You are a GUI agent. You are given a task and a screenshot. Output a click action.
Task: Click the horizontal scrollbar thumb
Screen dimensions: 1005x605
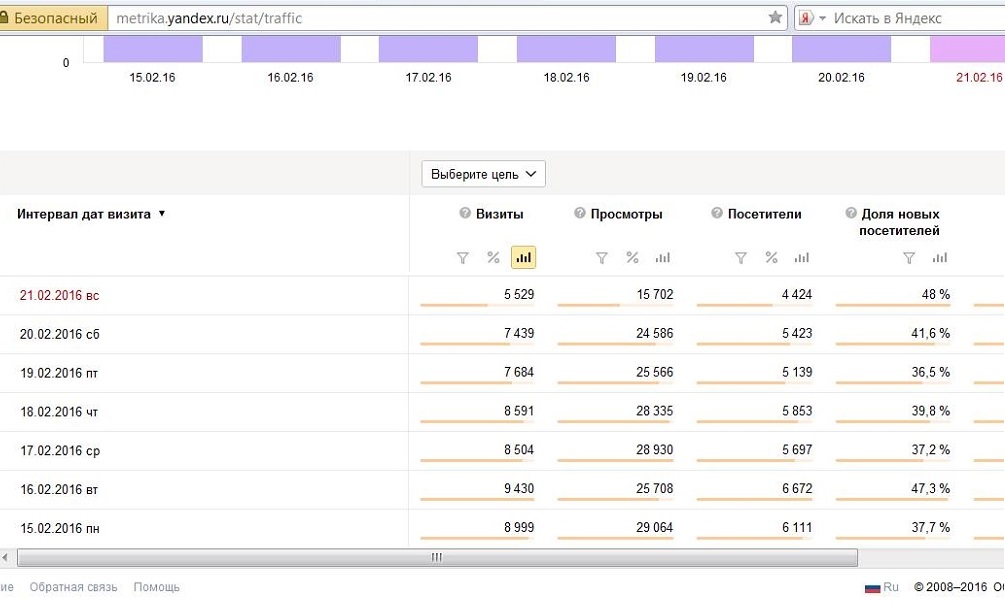click(437, 558)
